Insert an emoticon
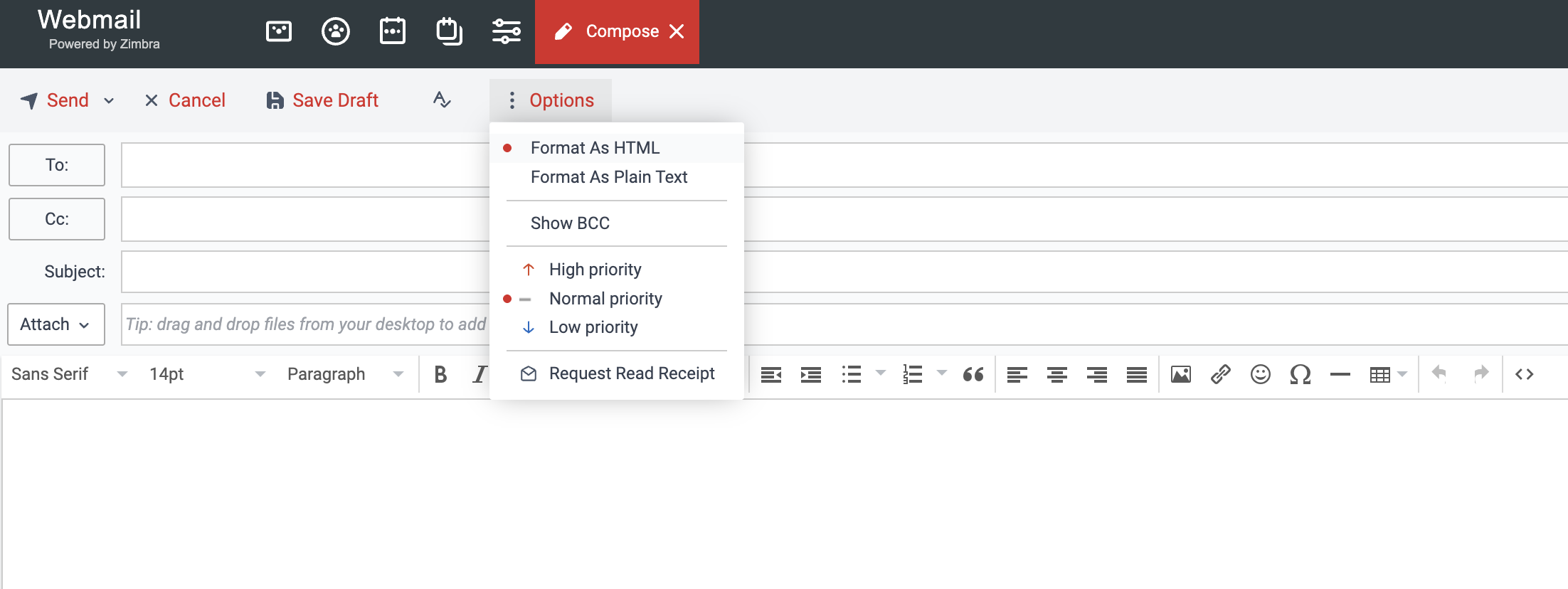This screenshot has width=1568, height=589. coord(1261,374)
